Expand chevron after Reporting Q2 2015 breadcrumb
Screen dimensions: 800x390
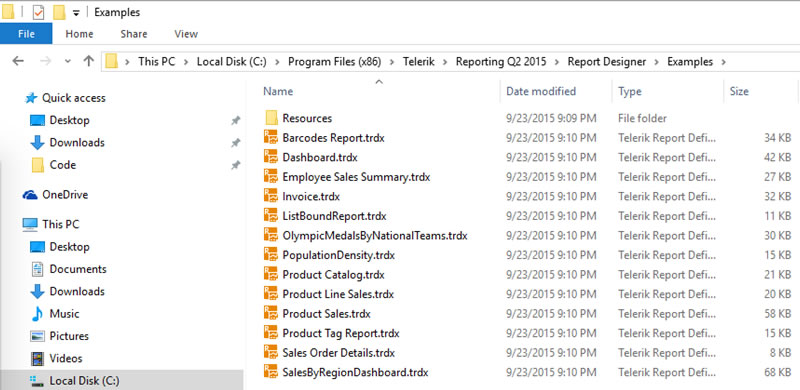pos(557,62)
